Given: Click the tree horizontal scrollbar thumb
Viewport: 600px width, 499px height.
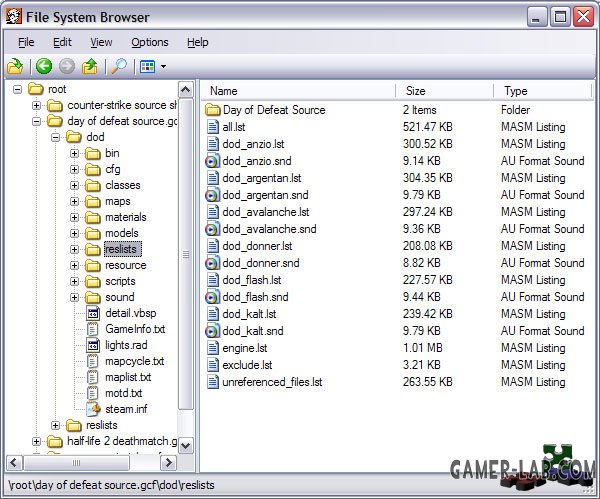Looking at the screenshot, I should tap(77, 463).
